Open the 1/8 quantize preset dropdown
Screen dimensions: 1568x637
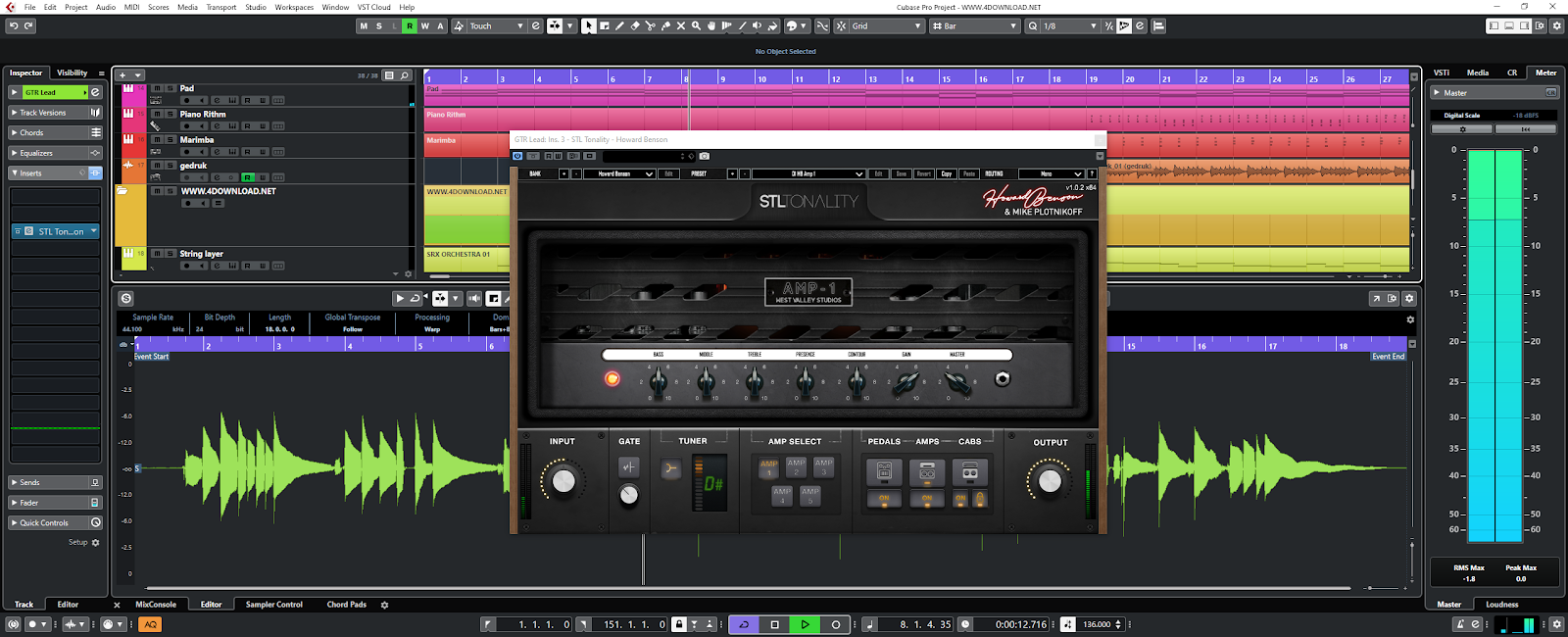pyautogui.click(x=1070, y=25)
